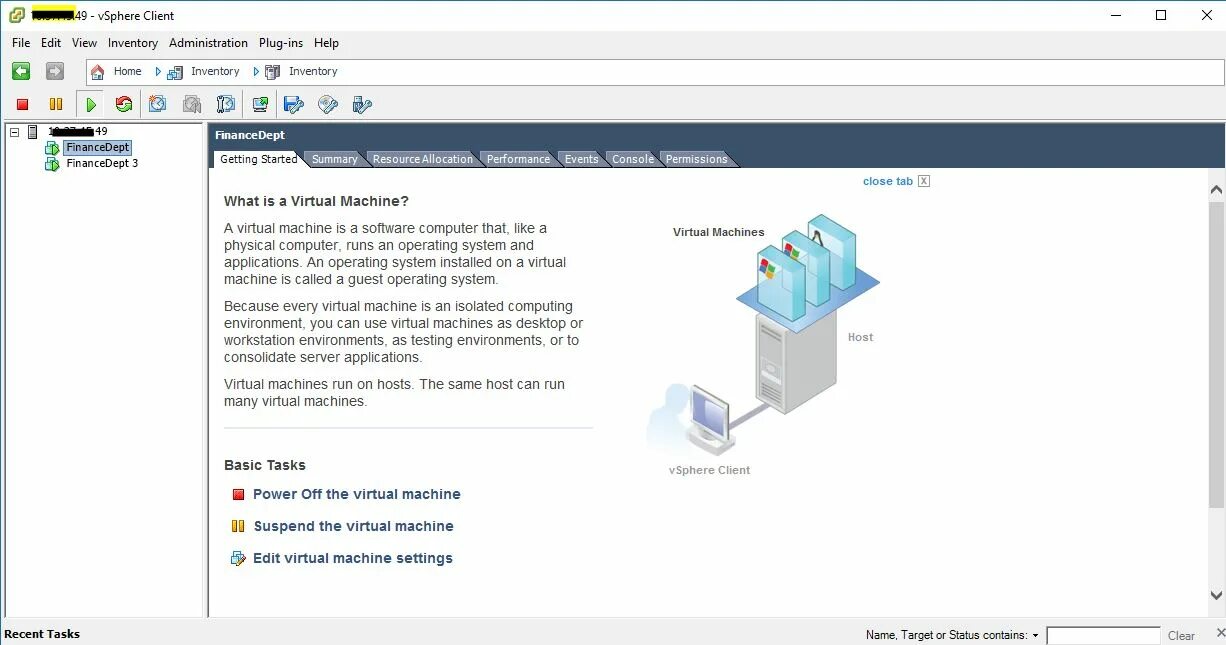The width and height of the screenshot is (1226, 645).
Task: Click Power Off the virtual machine link
Action: (x=357, y=494)
